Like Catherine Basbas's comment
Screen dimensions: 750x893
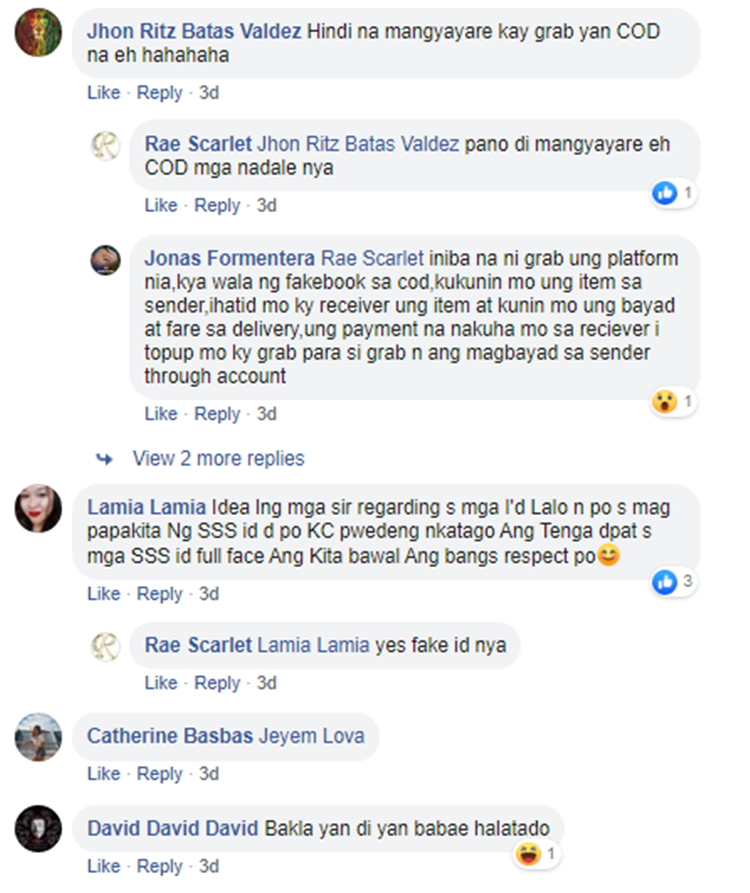104,773
